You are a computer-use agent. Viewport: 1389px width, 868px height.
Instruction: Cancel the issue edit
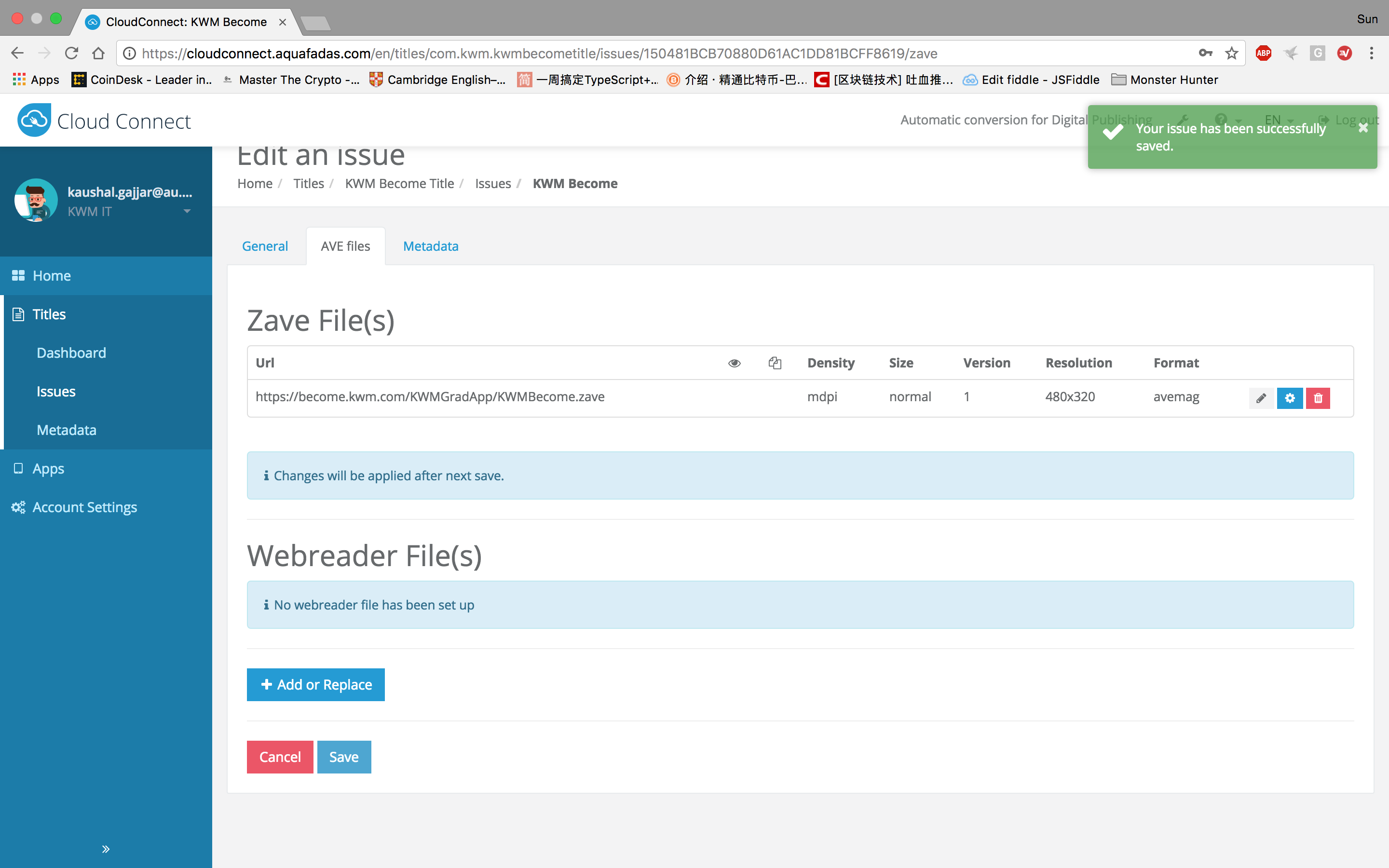280,757
